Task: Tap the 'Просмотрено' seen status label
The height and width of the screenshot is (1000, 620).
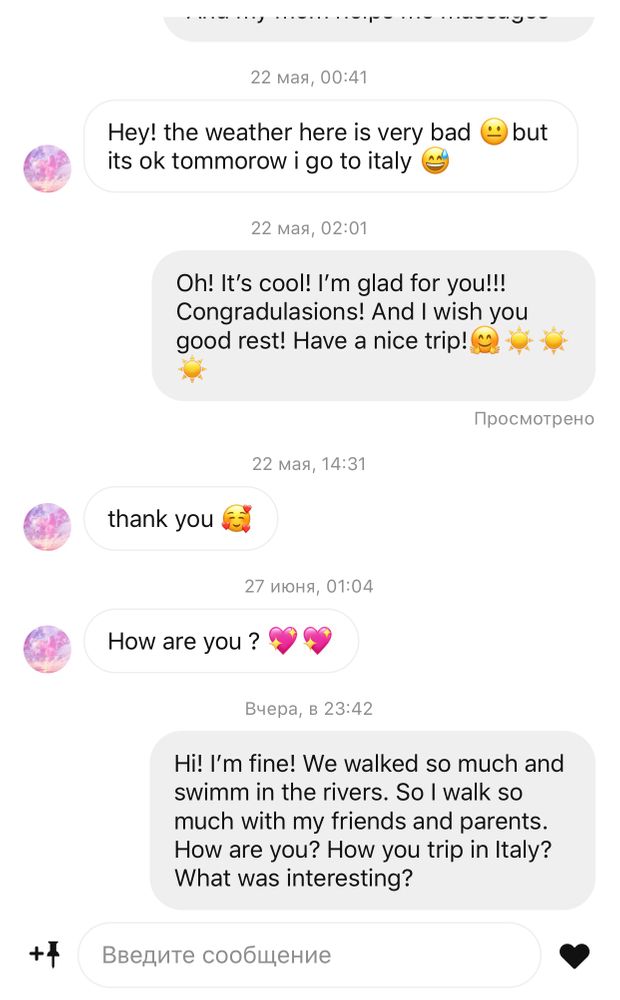Action: pyautogui.click(x=534, y=418)
